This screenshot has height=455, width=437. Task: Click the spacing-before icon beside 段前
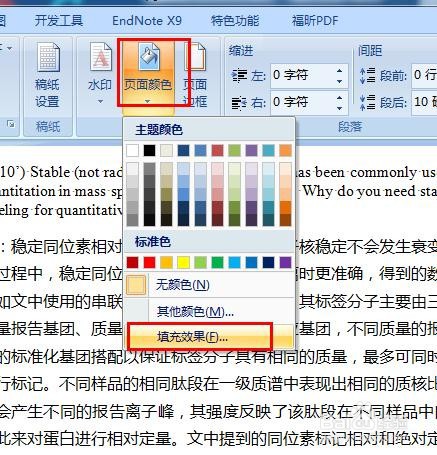[x=368, y=75]
